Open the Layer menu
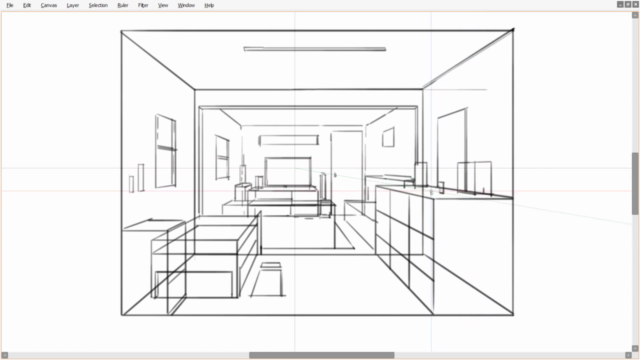Image resolution: width=640 pixels, height=360 pixels. click(73, 5)
